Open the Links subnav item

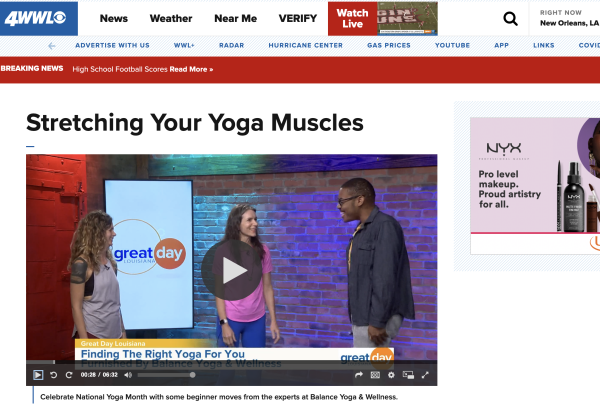(544, 45)
